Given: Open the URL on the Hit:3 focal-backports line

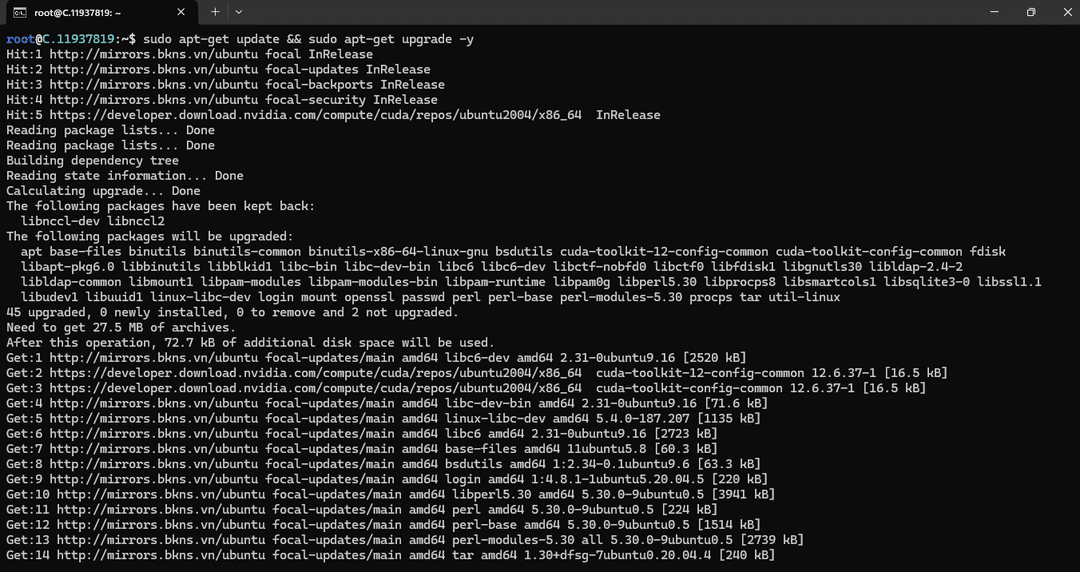Looking at the screenshot, I should (x=154, y=85).
